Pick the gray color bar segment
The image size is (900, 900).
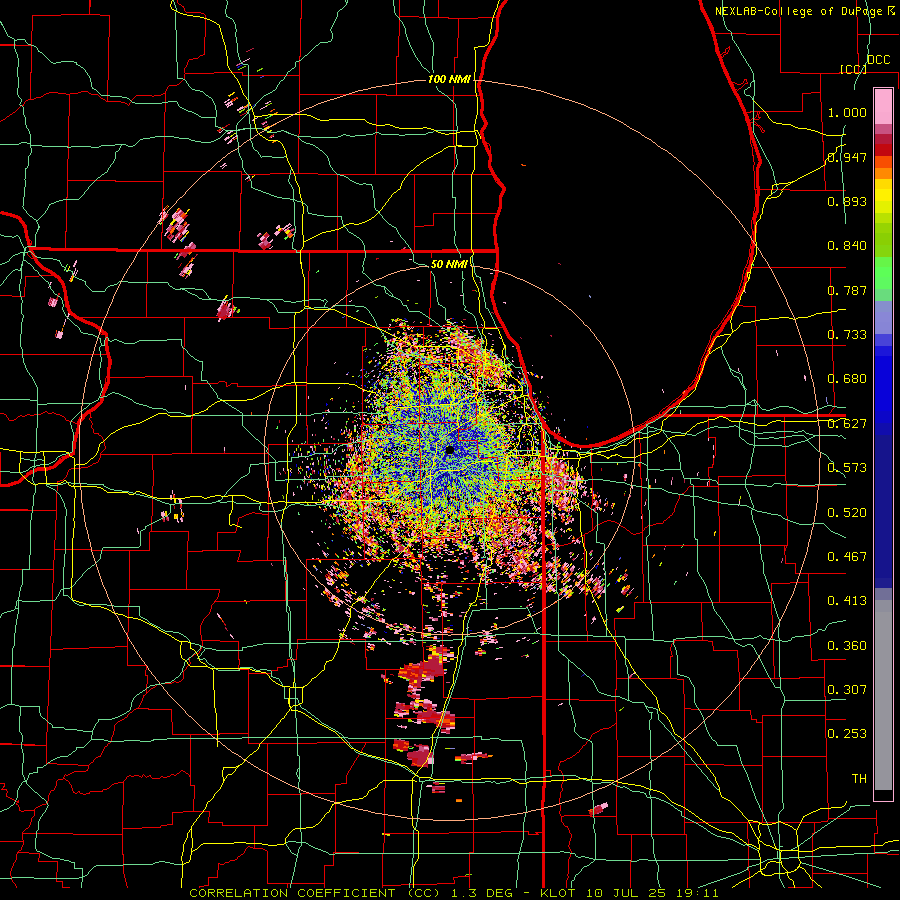tap(883, 695)
